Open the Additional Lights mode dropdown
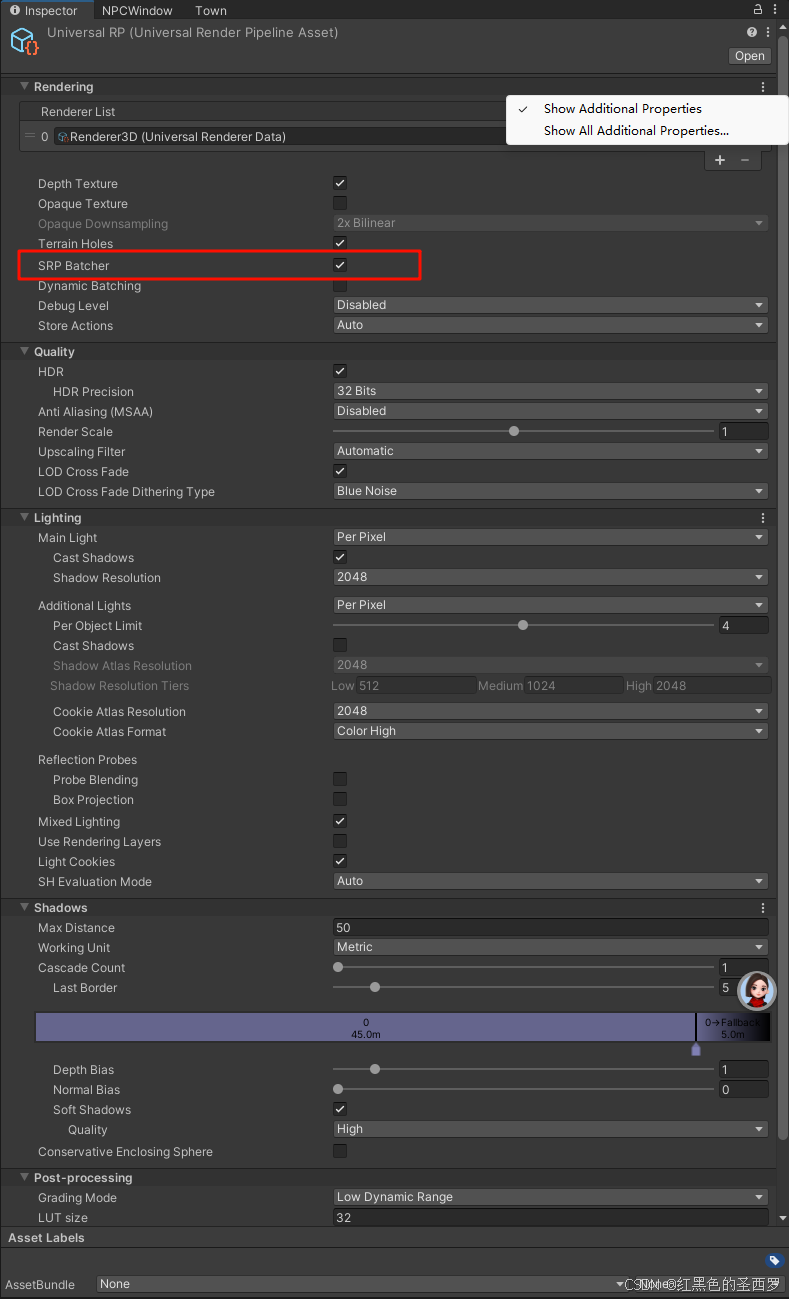The width and height of the screenshot is (789, 1299). pos(551,605)
